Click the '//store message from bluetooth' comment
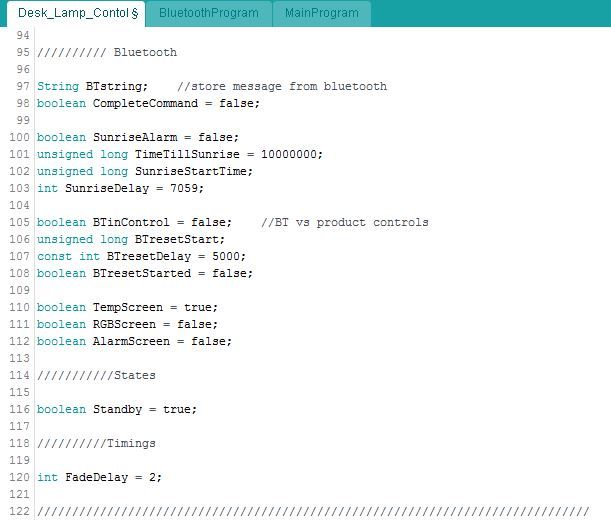The image size is (611, 520). coord(282,86)
